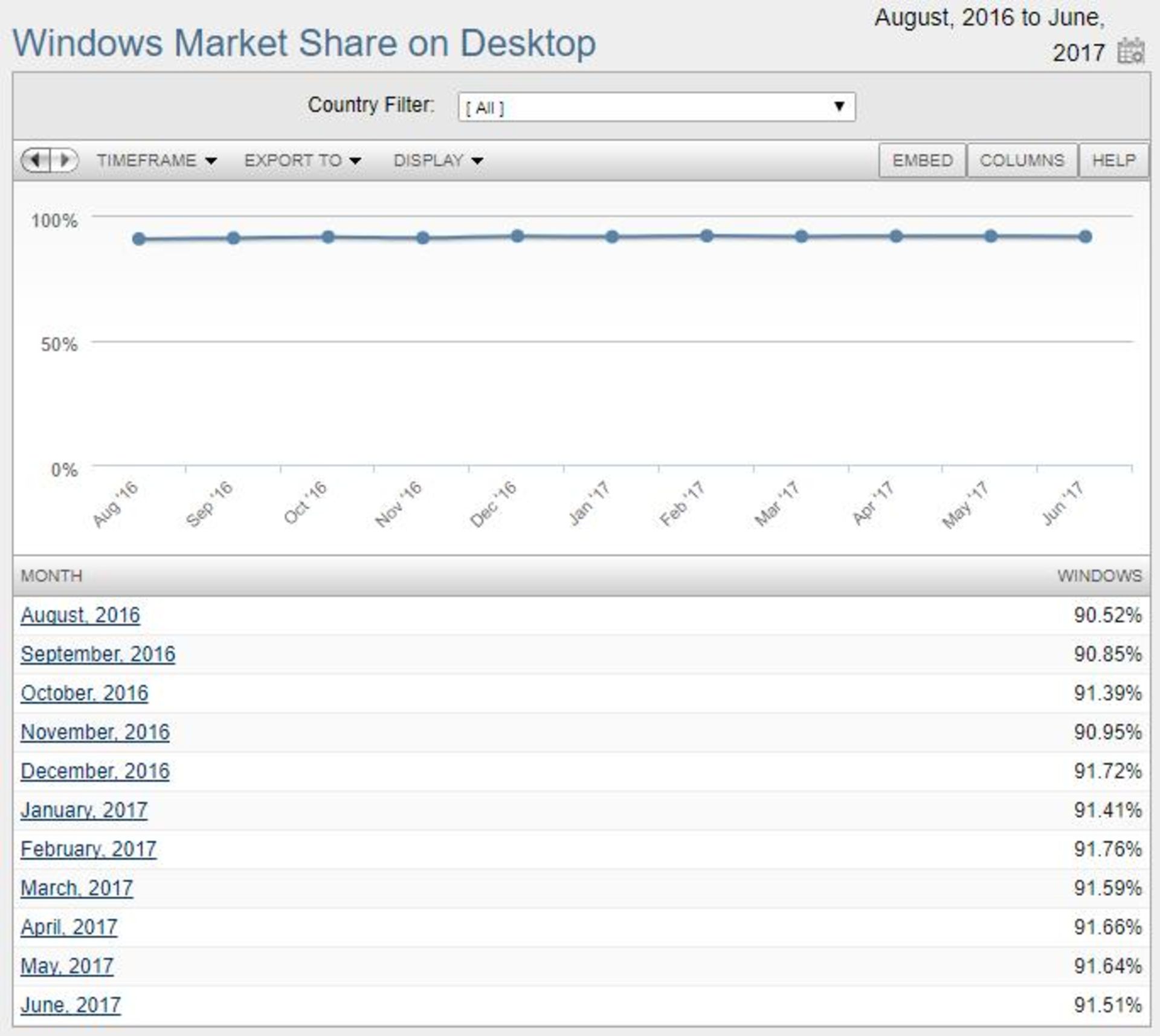
Task: Open the February, 2017 link
Action: (88, 849)
